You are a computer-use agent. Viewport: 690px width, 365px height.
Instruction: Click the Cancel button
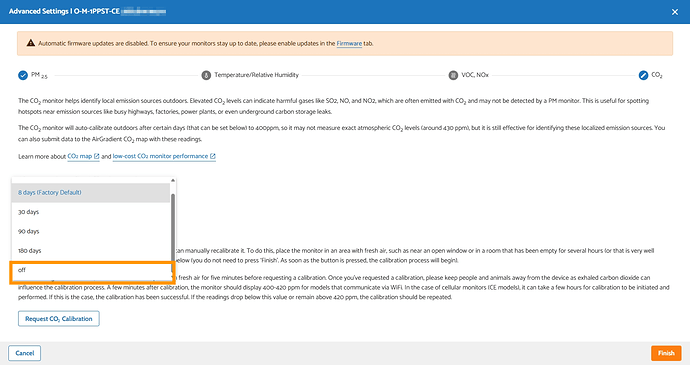click(25, 353)
